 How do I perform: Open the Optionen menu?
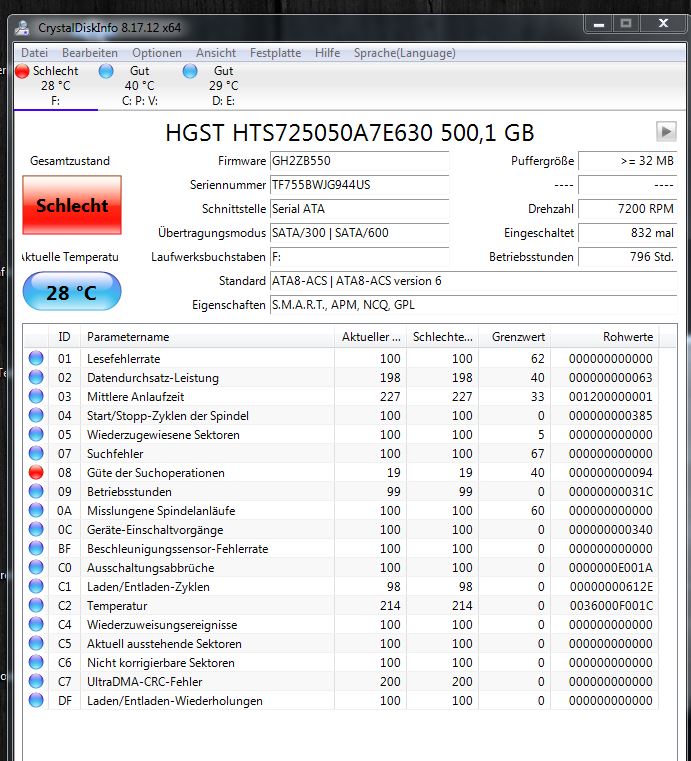157,53
